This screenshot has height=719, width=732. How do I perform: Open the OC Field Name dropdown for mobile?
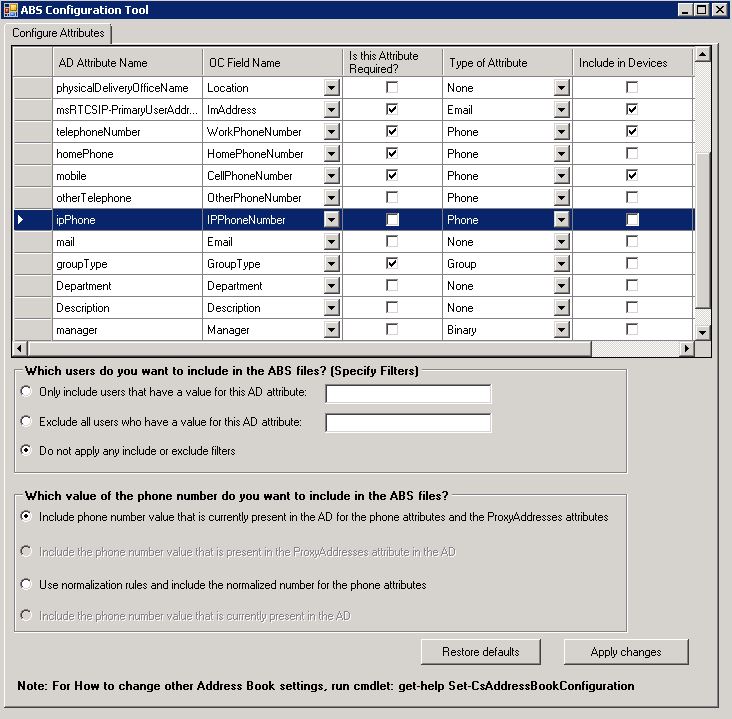[x=331, y=176]
